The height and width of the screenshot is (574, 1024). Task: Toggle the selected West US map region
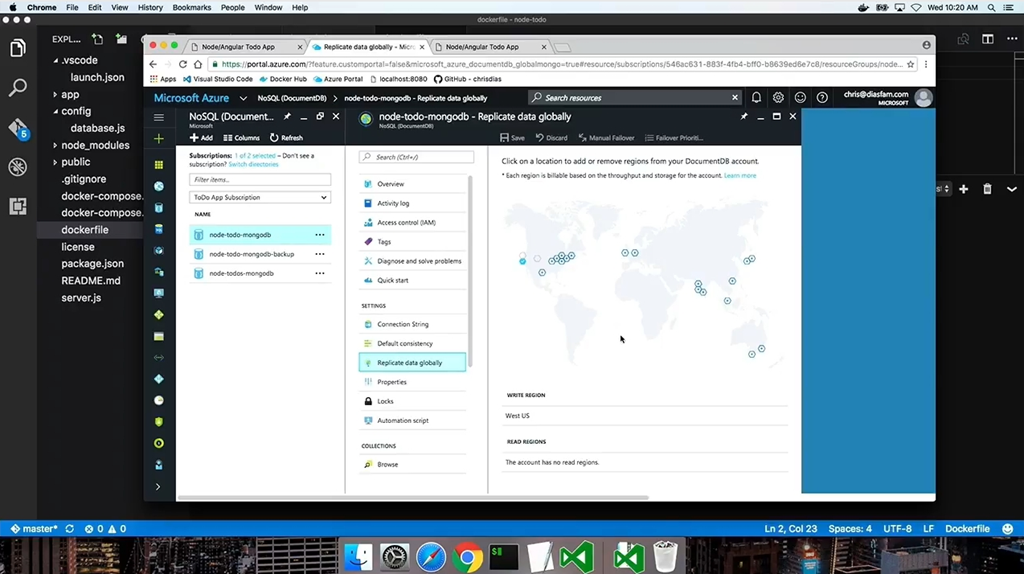(522, 261)
